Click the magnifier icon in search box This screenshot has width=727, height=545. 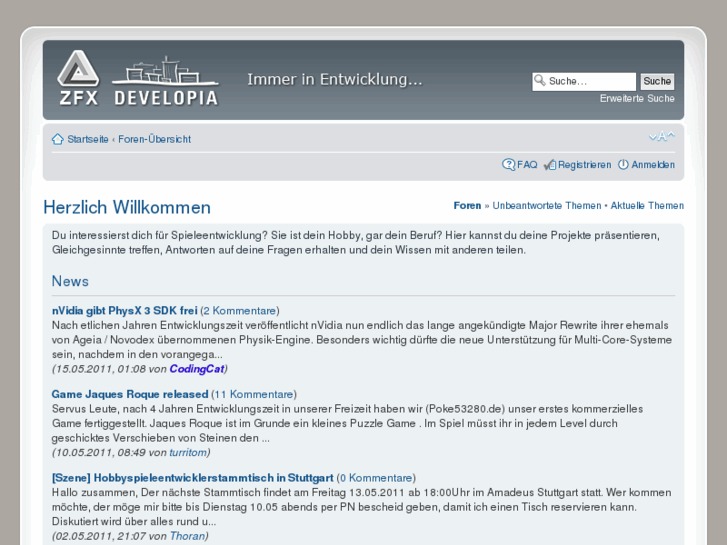pyautogui.click(x=540, y=81)
